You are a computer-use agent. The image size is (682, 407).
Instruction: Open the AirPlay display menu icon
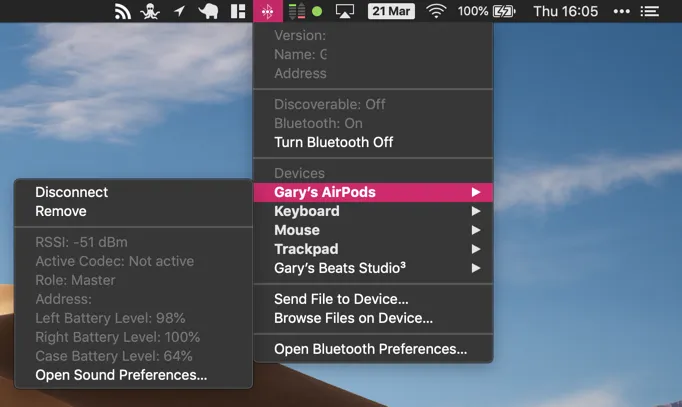click(x=344, y=12)
